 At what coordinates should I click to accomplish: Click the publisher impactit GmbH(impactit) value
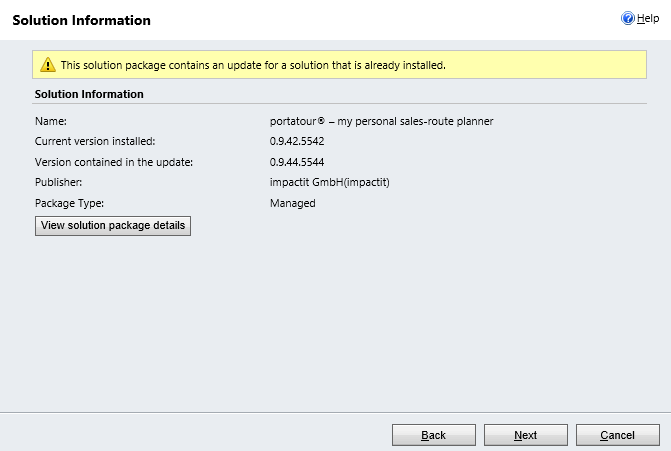pos(330,182)
